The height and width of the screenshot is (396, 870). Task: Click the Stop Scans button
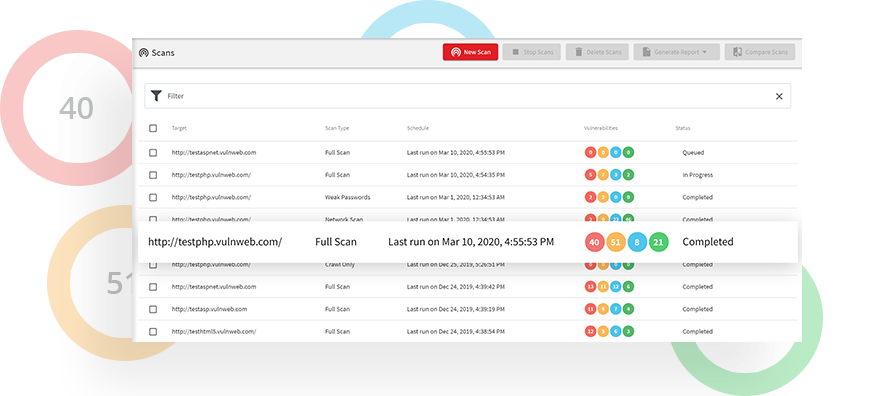[x=532, y=52]
